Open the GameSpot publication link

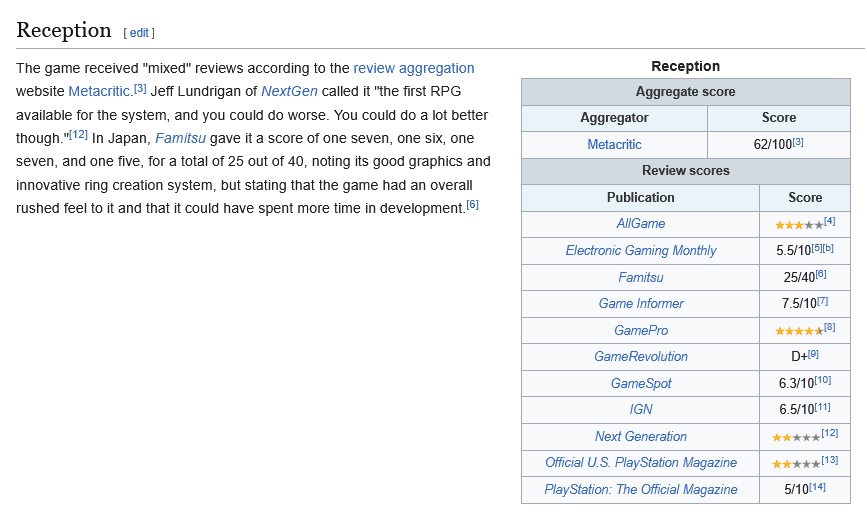(x=640, y=383)
